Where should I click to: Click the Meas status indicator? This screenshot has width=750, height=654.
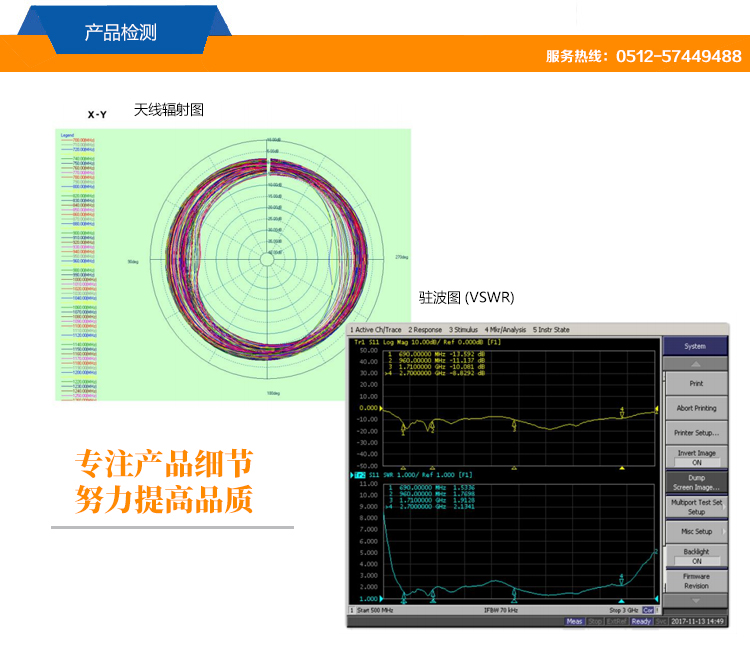tap(574, 621)
